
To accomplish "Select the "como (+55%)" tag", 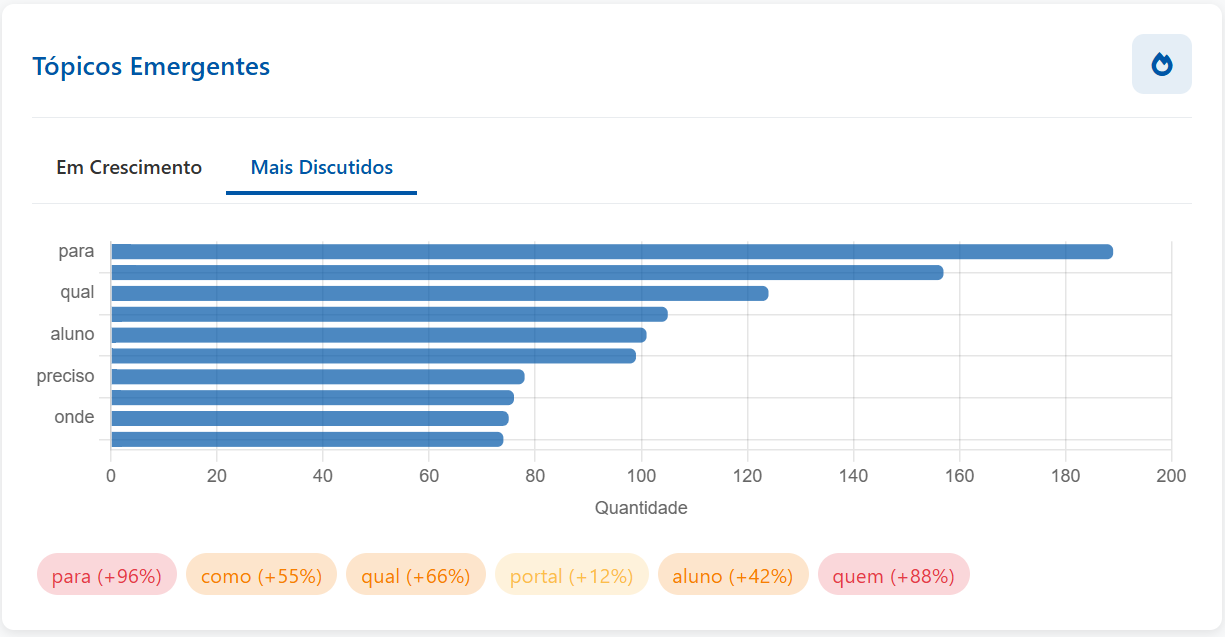I will click(261, 576).
